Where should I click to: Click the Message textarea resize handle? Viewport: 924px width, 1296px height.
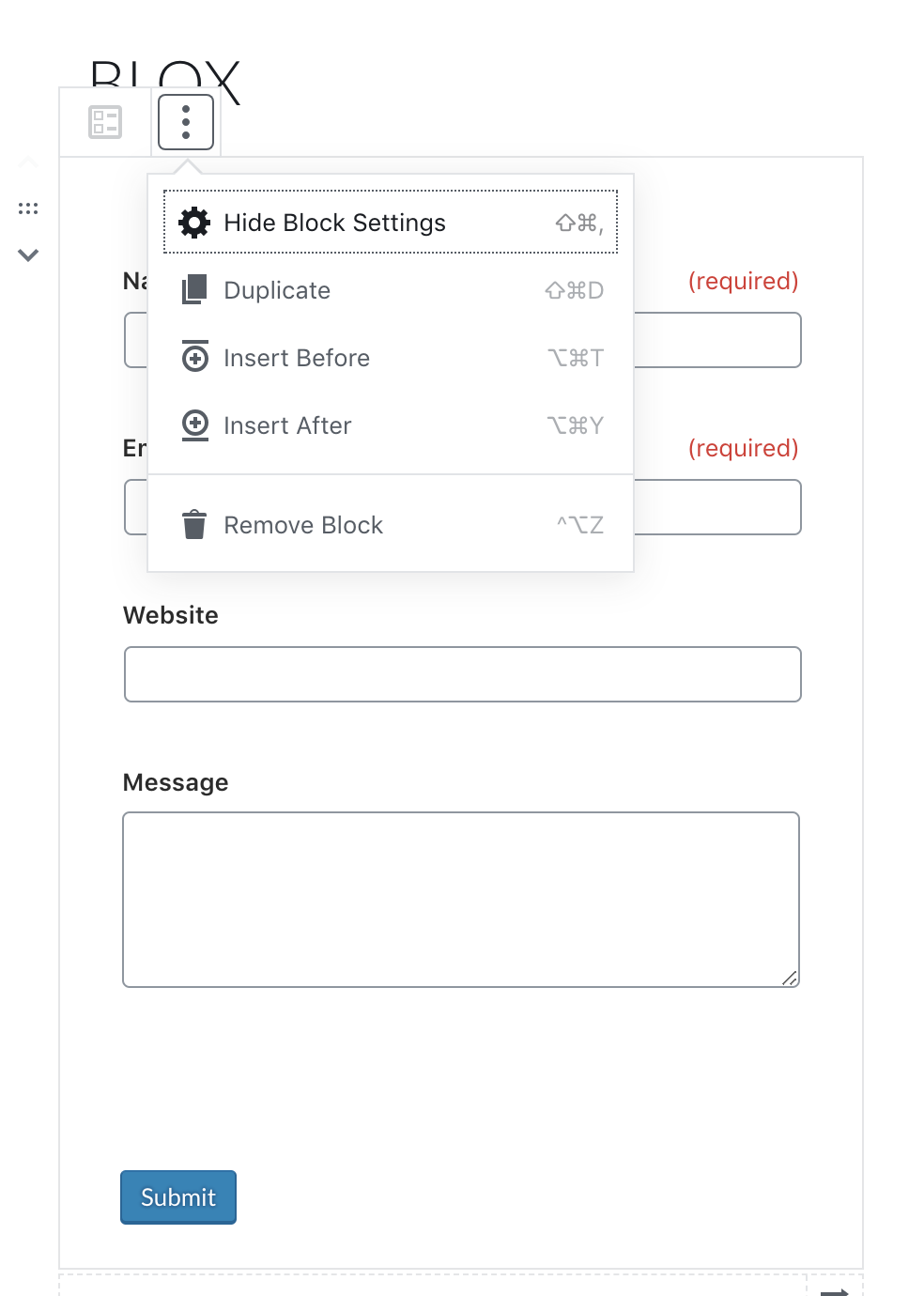pyautogui.click(x=790, y=979)
